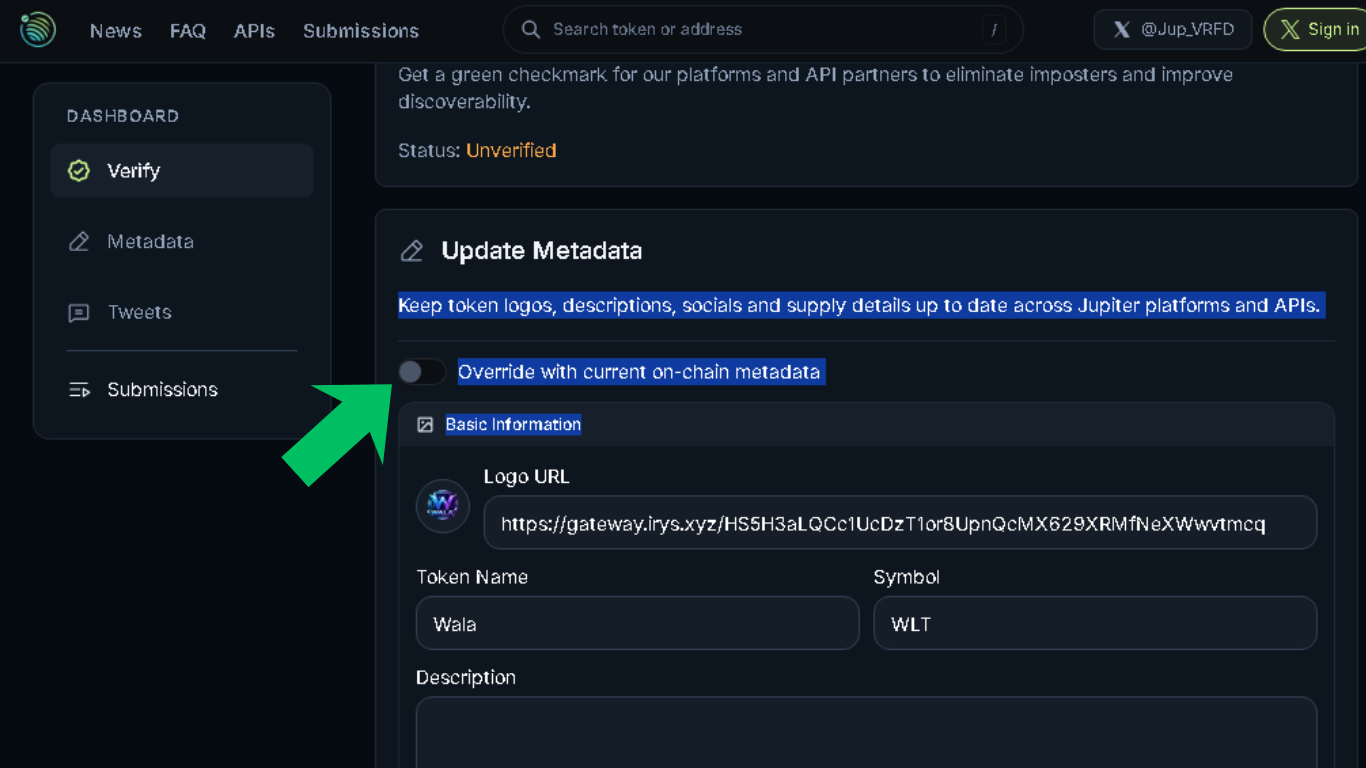Click the X logo inside the Sign in button

click(x=1293, y=29)
